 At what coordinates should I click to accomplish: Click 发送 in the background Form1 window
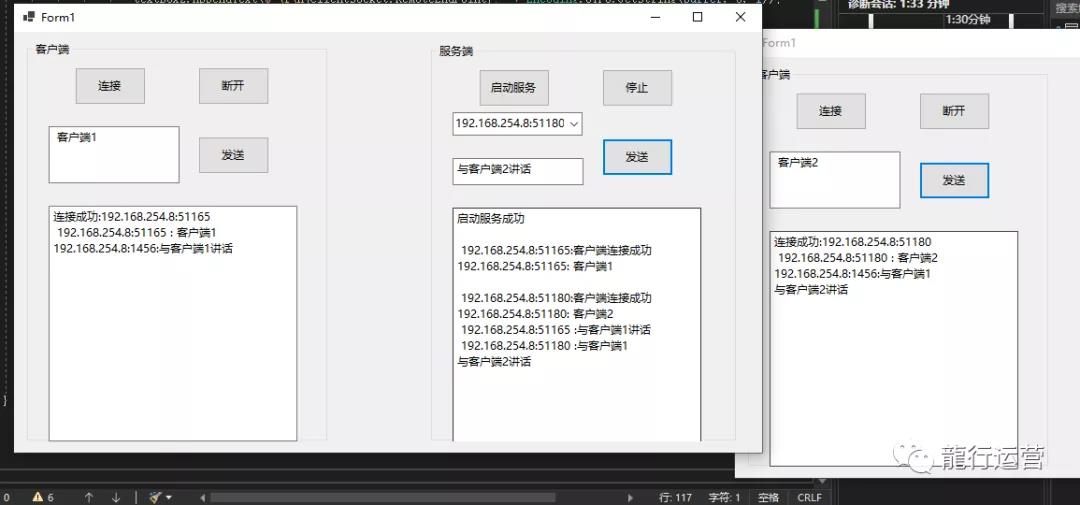pyautogui.click(x=955, y=181)
